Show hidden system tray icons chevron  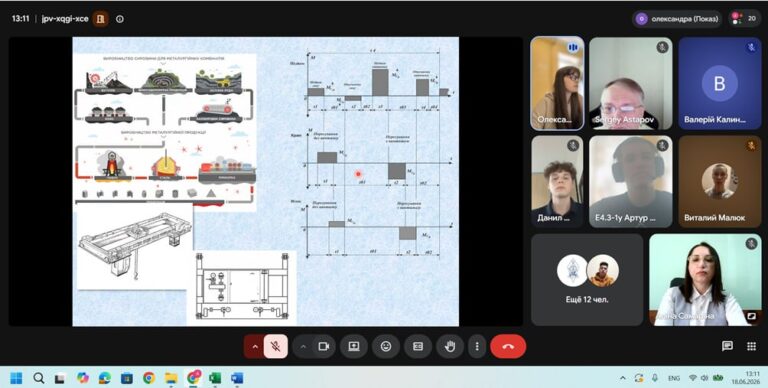[x=623, y=378]
